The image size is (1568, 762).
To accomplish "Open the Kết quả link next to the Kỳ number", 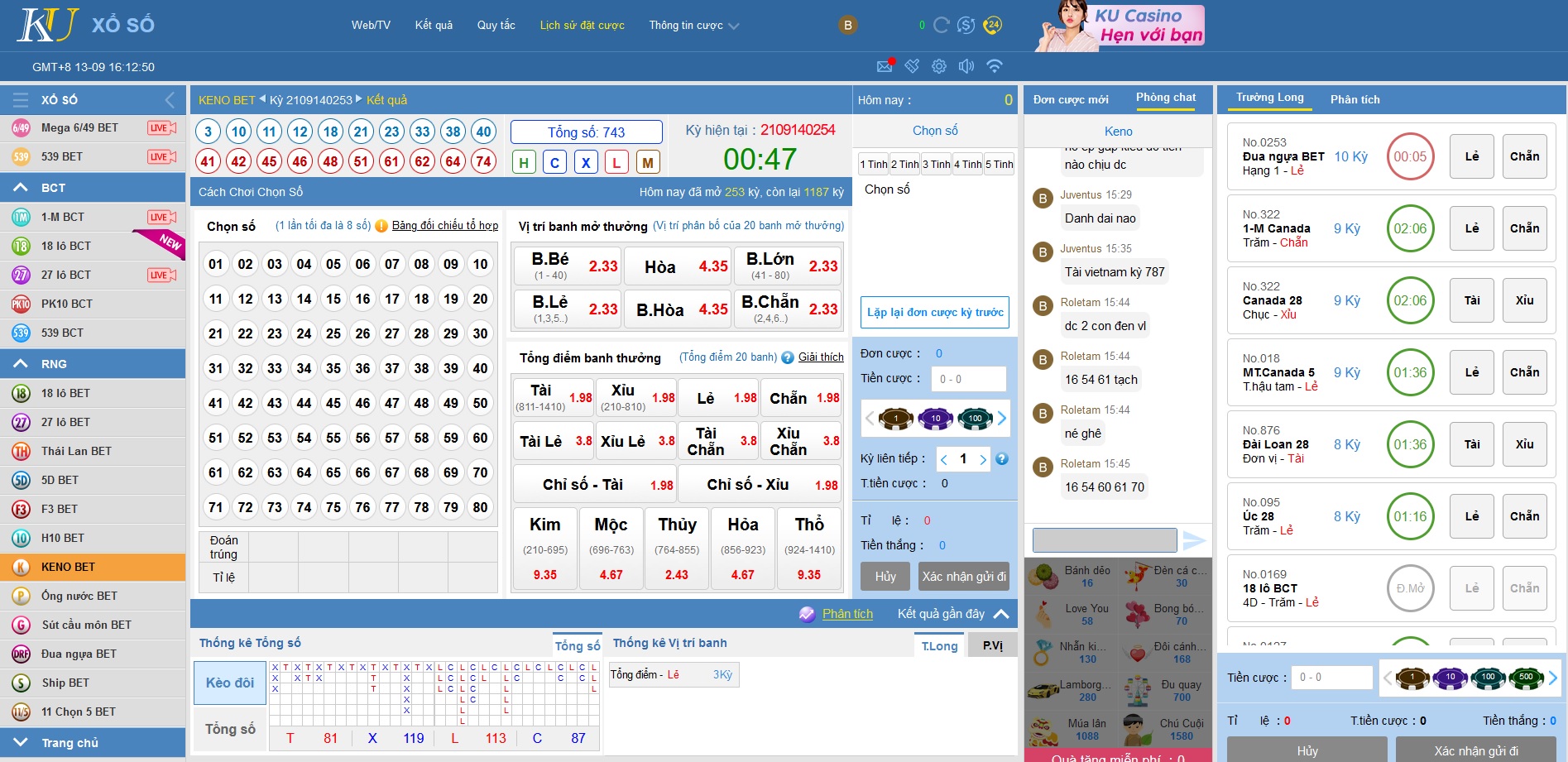I will click(386, 100).
